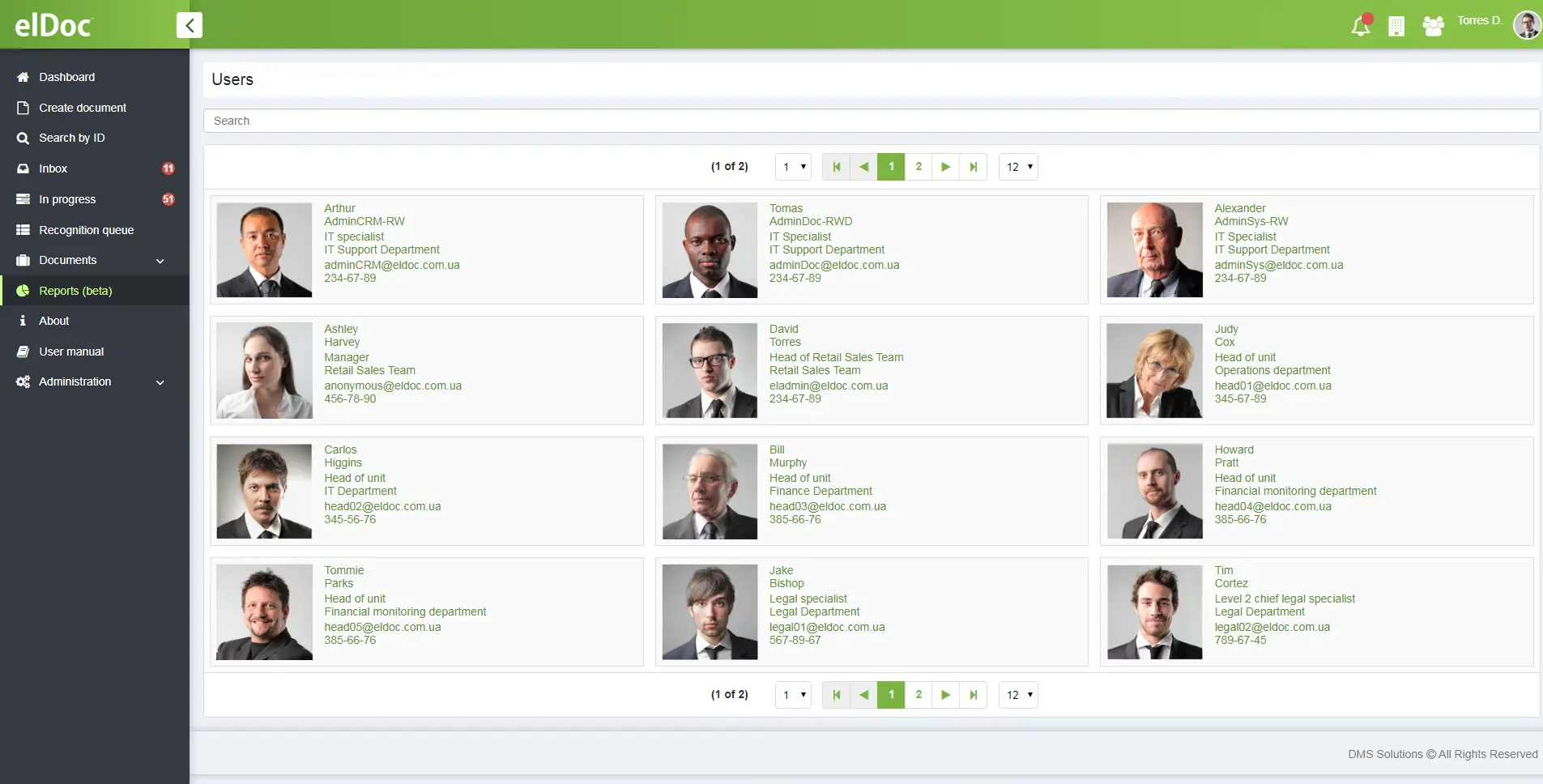Open Ashley Harvey photo
1543x784 pixels.
(264, 370)
